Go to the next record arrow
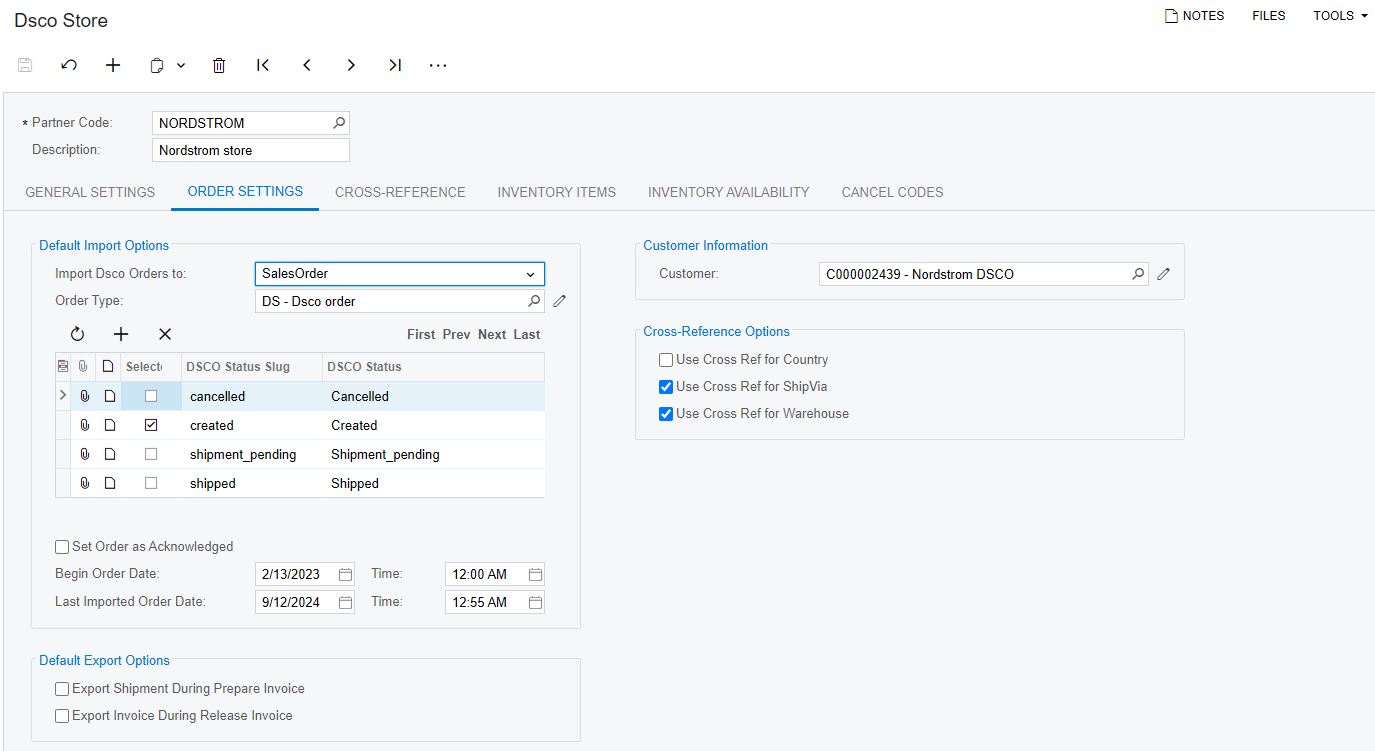The image size is (1375, 751). 351,65
